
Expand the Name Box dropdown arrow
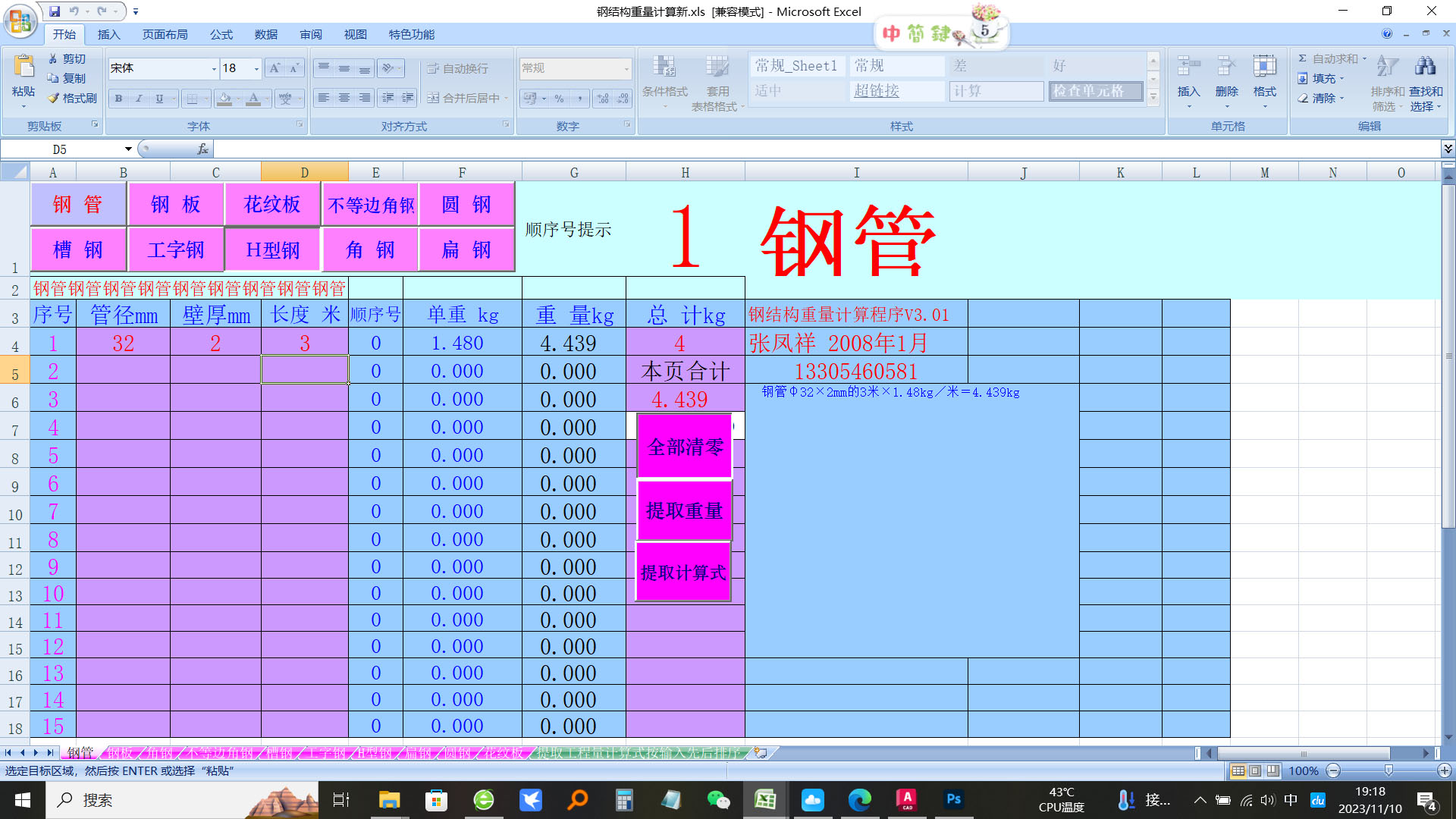coord(128,149)
